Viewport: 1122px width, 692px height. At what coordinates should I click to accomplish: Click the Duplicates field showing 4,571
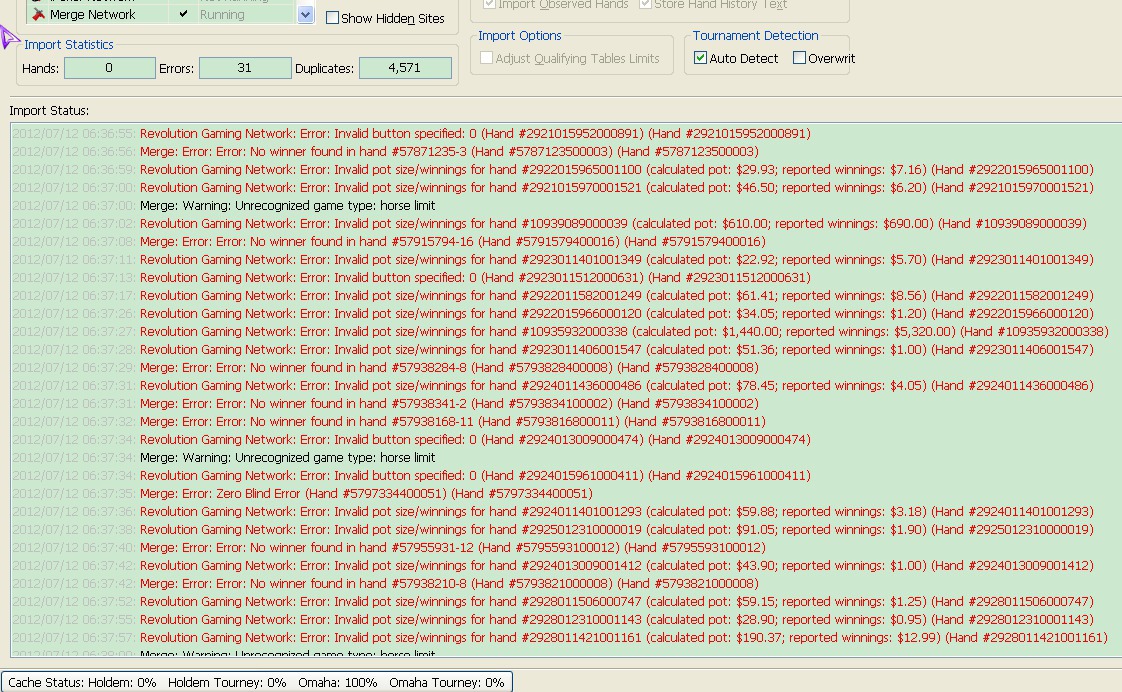pos(405,68)
